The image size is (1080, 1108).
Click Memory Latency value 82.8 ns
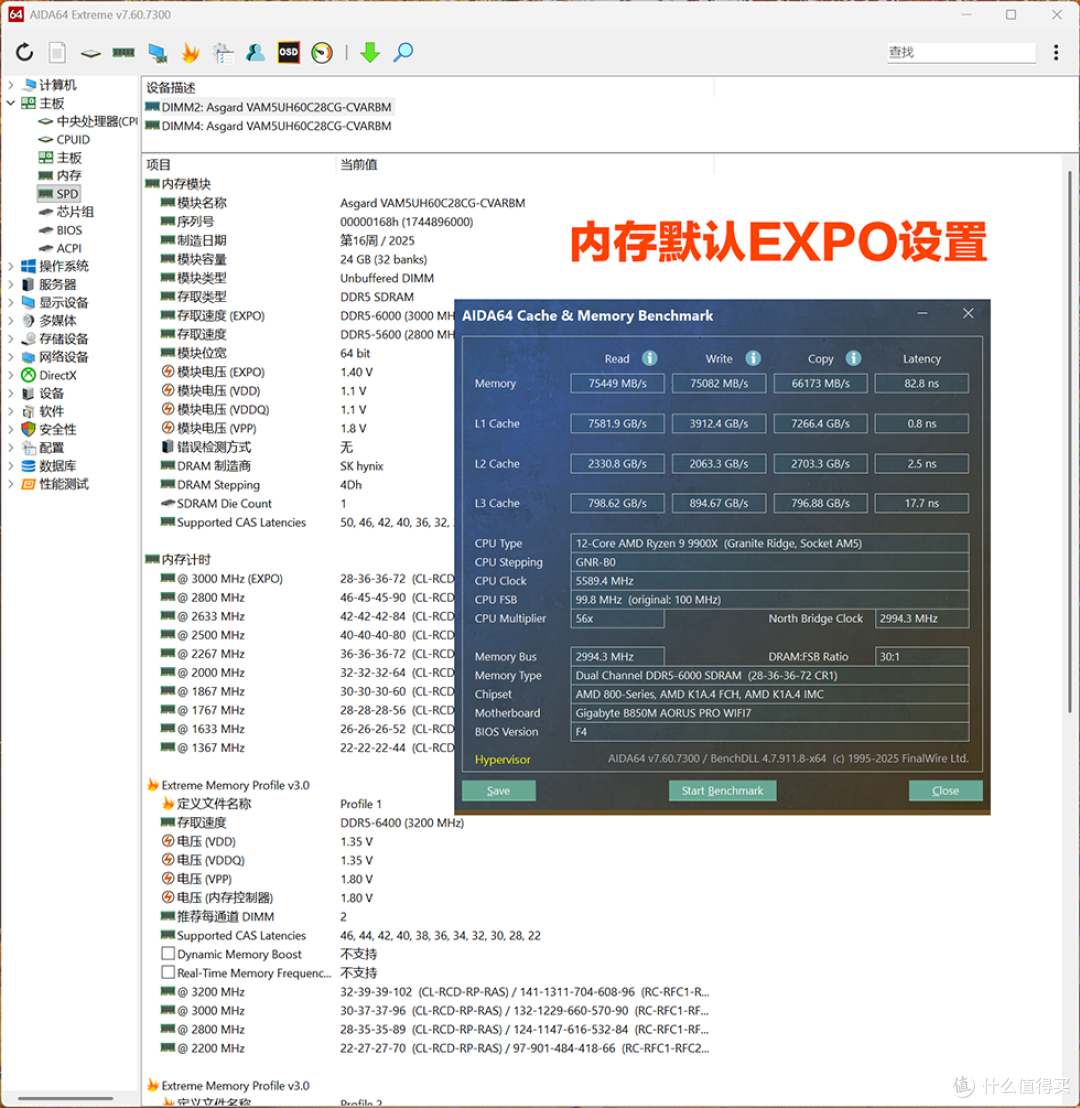[922, 384]
